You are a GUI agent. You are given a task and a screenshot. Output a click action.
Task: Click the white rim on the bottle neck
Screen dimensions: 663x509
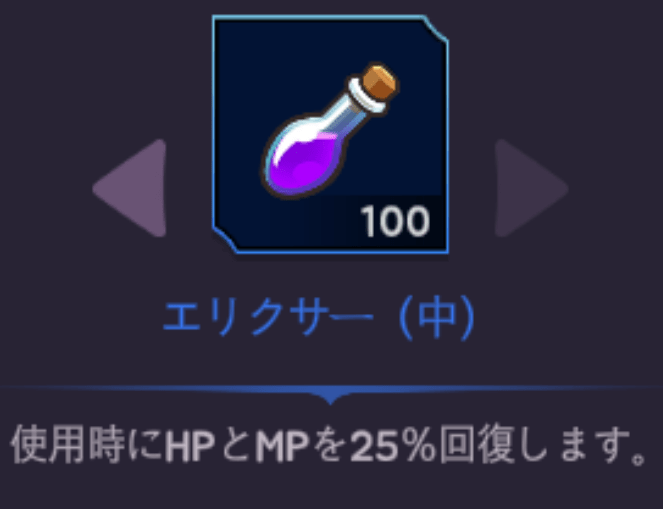366,99
